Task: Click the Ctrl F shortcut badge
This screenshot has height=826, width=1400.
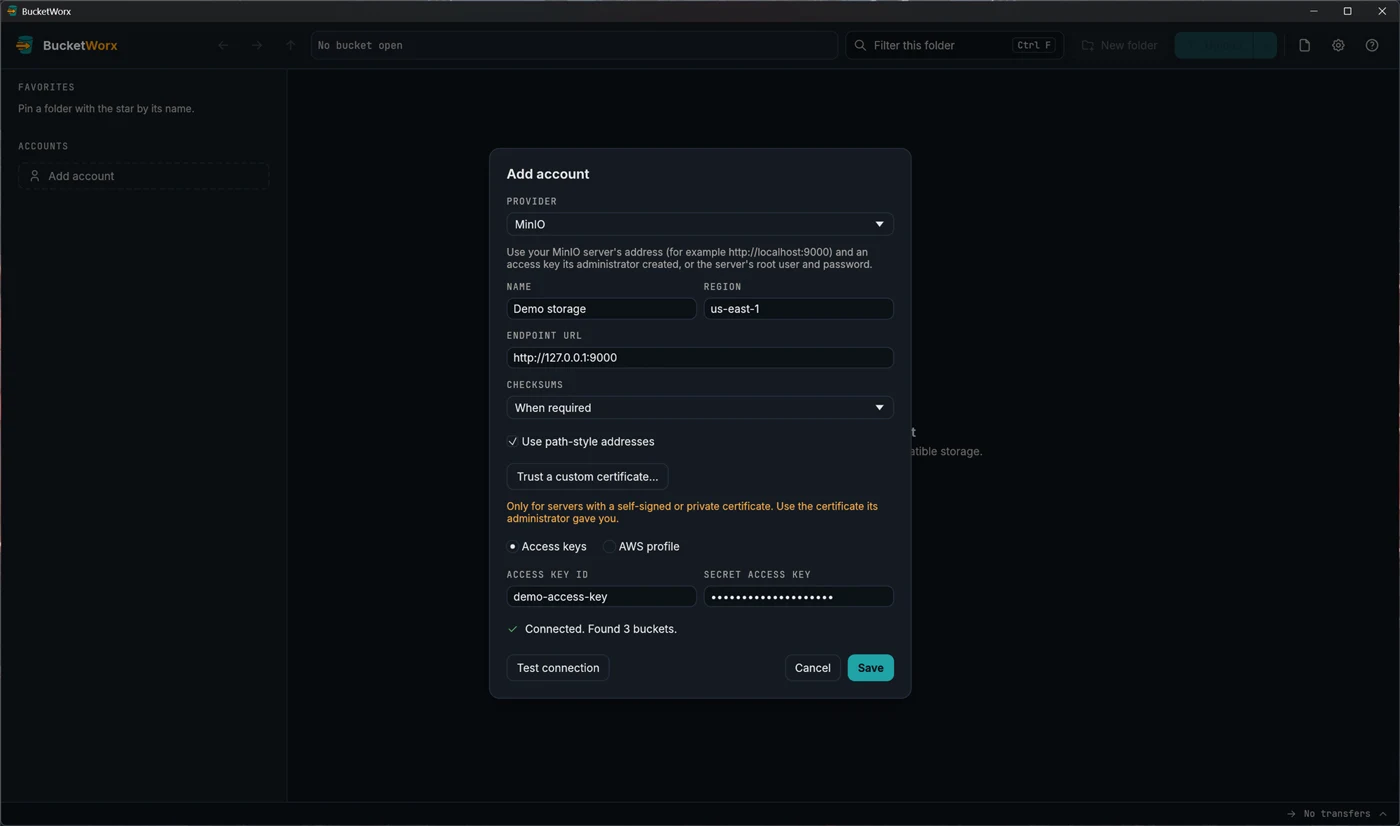Action: click(x=1034, y=45)
